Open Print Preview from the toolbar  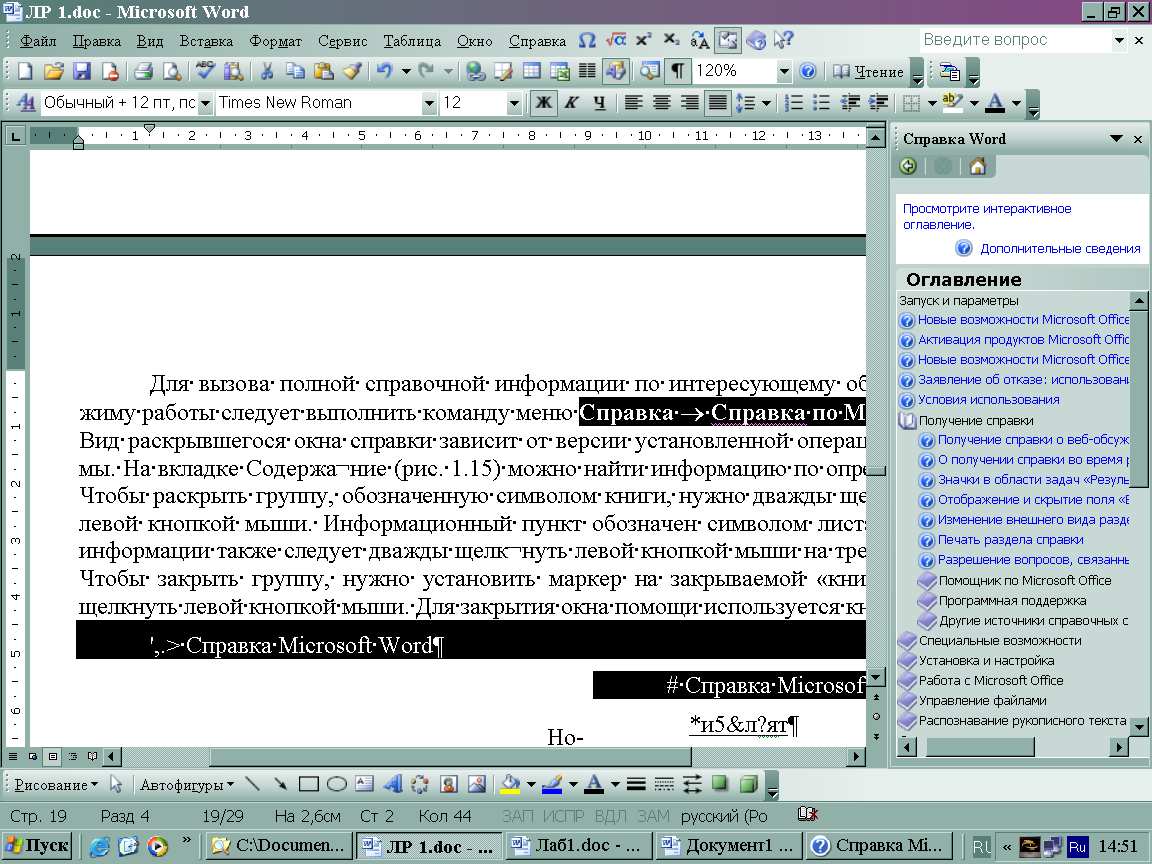click(171, 71)
